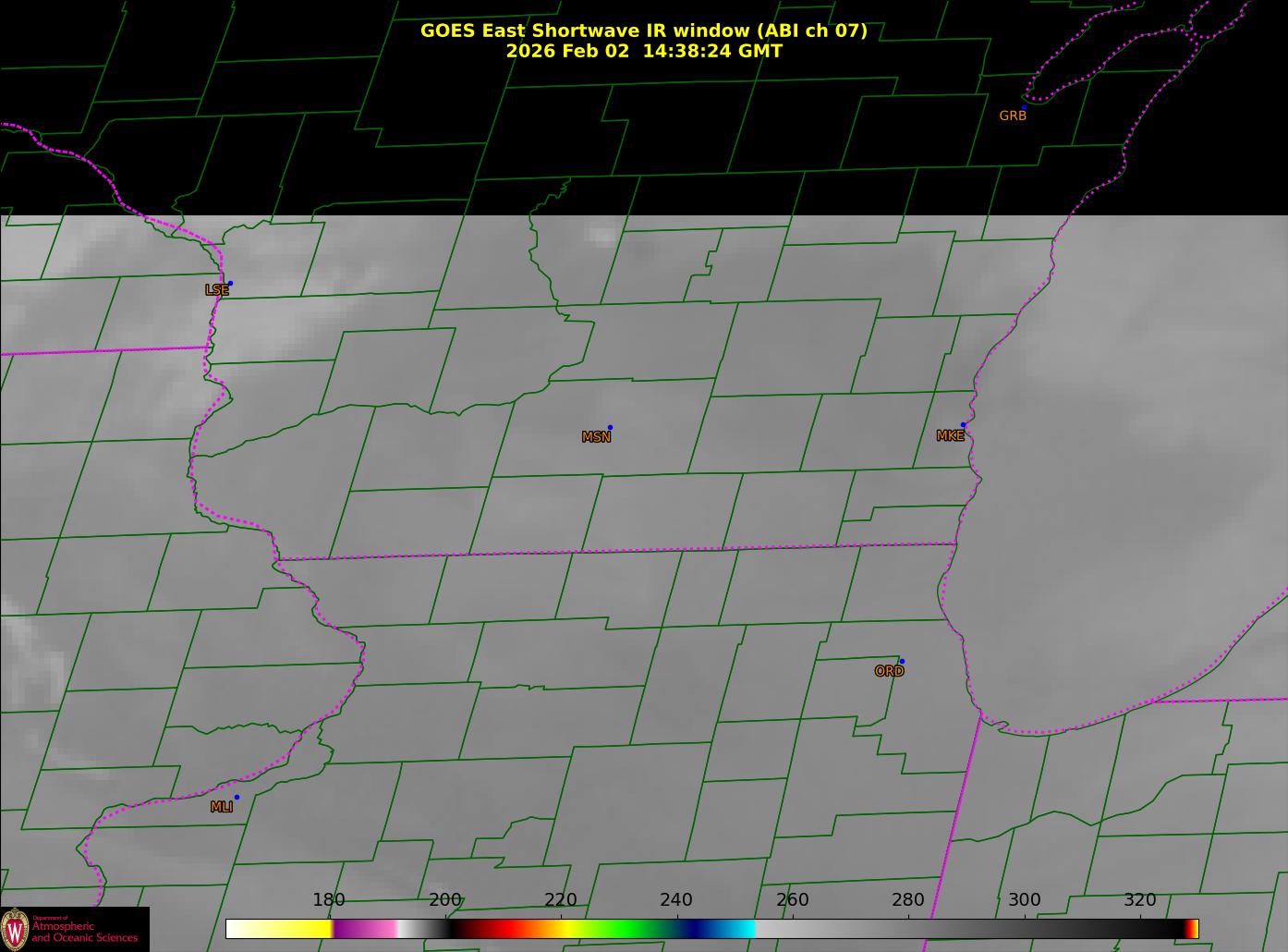Click the MSN station marker
1288x952 pixels.
click(x=610, y=428)
